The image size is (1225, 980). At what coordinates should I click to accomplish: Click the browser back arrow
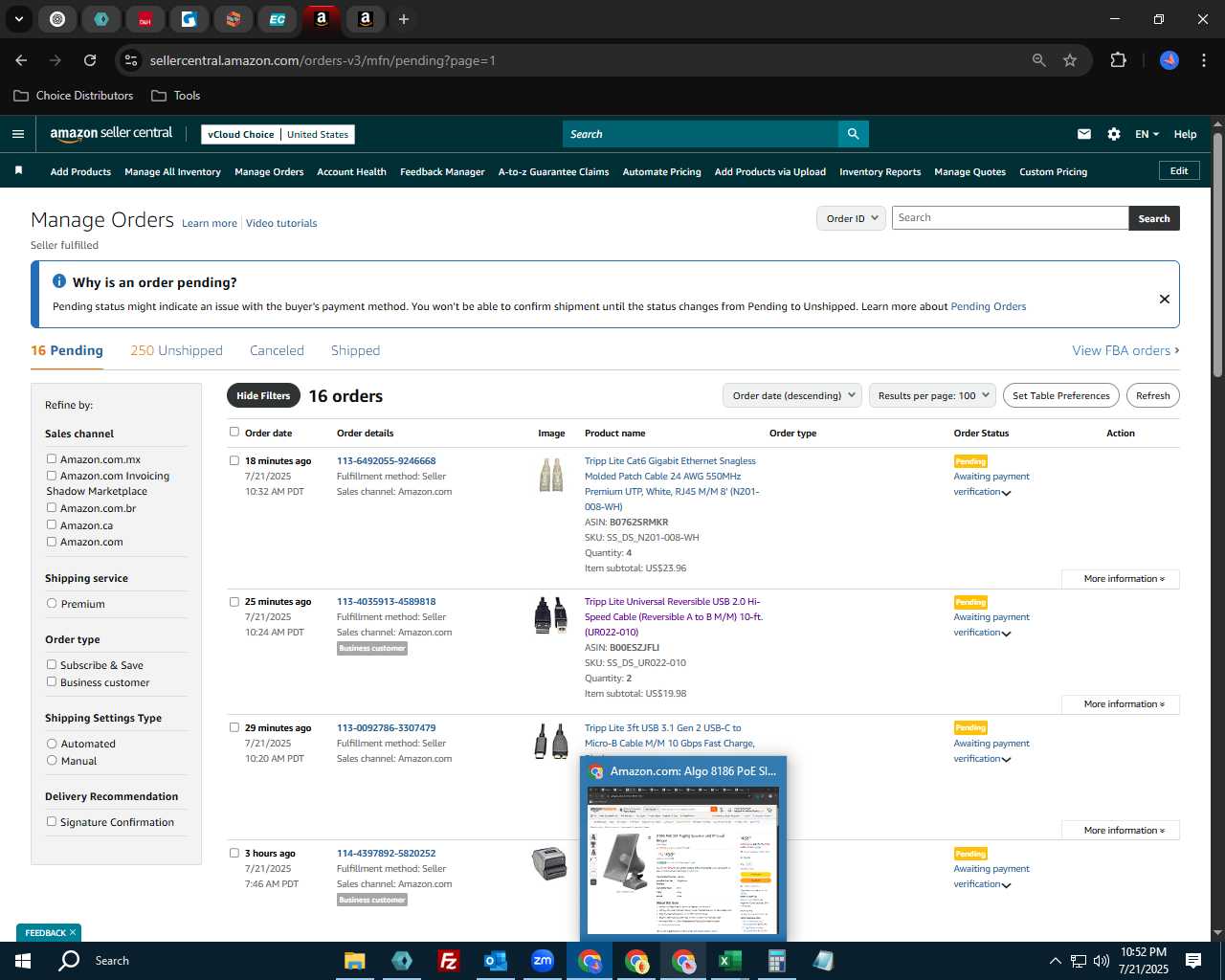[21, 60]
